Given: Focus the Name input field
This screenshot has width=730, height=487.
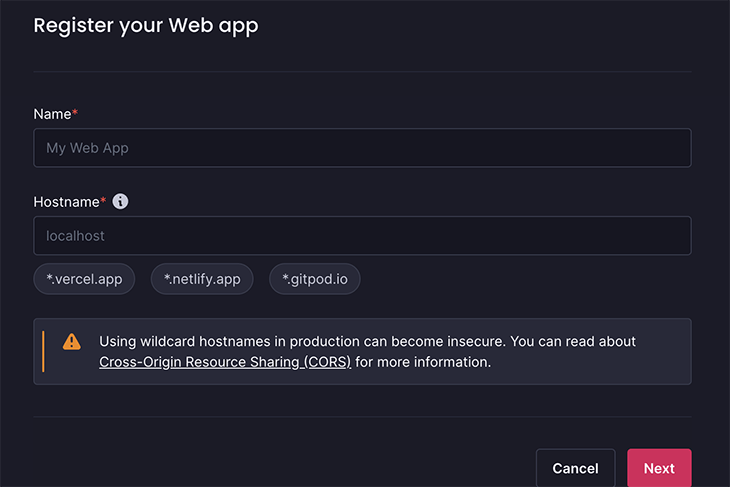Looking at the screenshot, I should pos(362,148).
